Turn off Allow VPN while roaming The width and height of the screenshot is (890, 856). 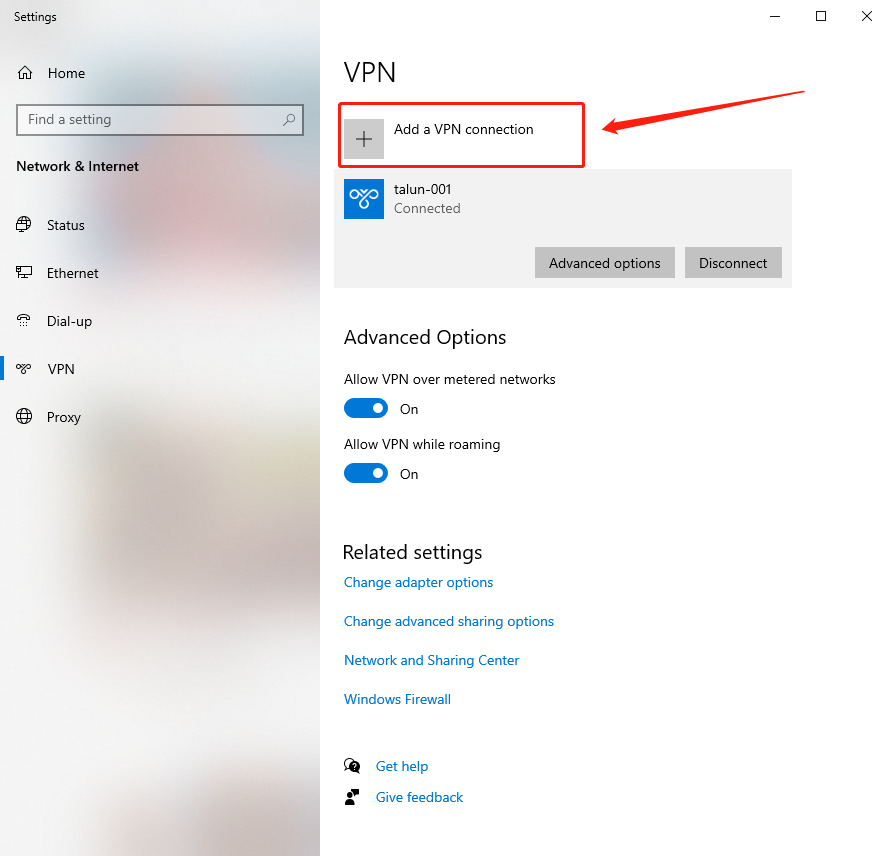coord(366,474)
